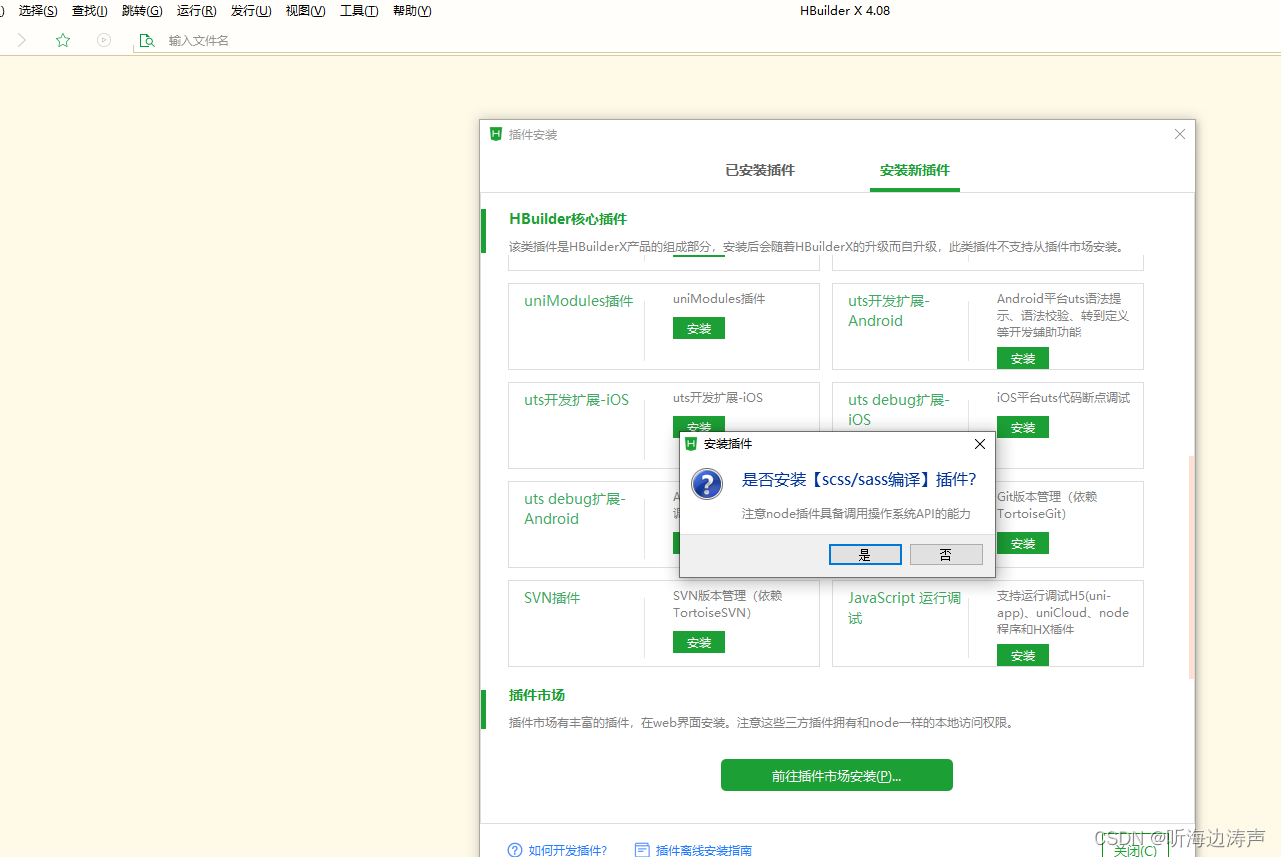
Task: Click the 插件市场 section heading
Action: 537,695
